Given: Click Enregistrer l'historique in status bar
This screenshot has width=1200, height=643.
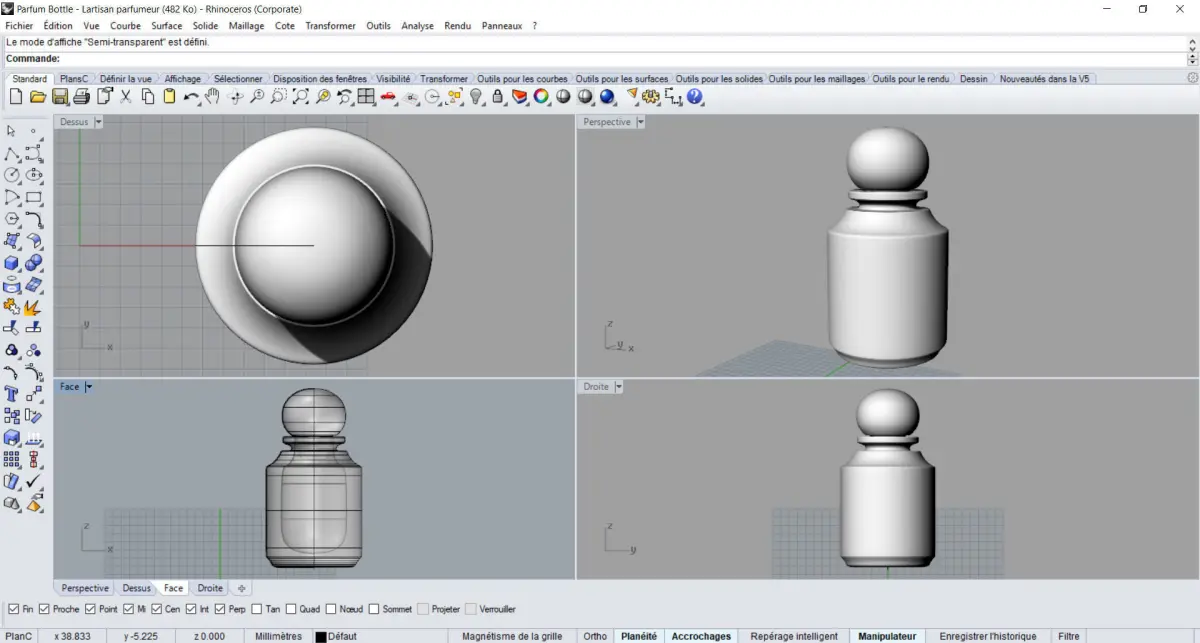Looking at the screenshot, I should 988,636.
